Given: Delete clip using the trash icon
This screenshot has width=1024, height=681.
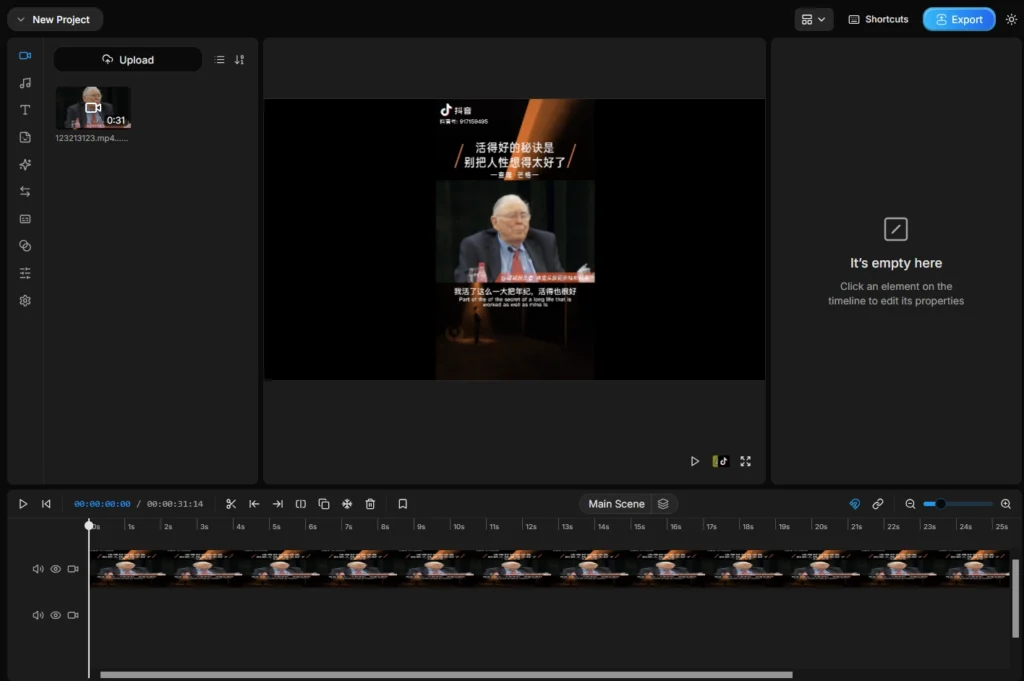Looking at the screenshot, I should pyautogui.click(x=370, y=504).
